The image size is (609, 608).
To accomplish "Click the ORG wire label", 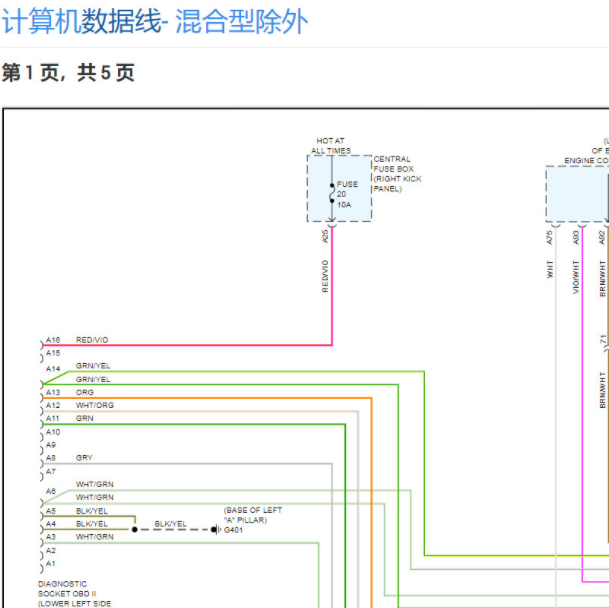I will click(x=85, y=392).
